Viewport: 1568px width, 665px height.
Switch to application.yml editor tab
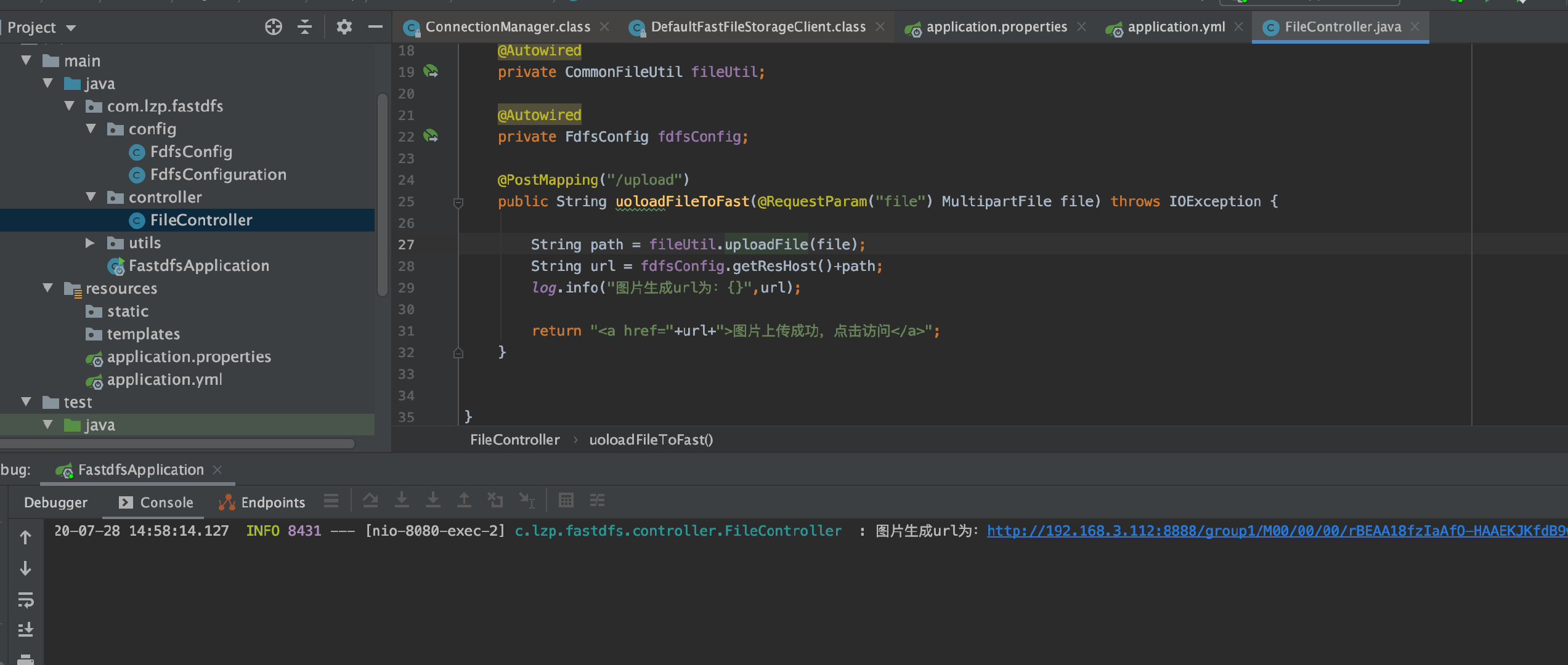(1176, 27)
